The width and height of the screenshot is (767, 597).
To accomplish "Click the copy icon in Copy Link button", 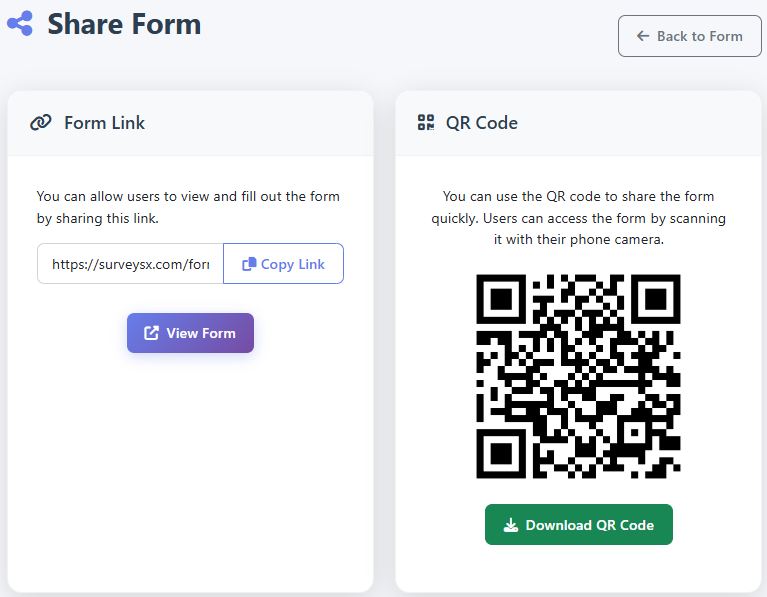I will click(x=249, y=264).
